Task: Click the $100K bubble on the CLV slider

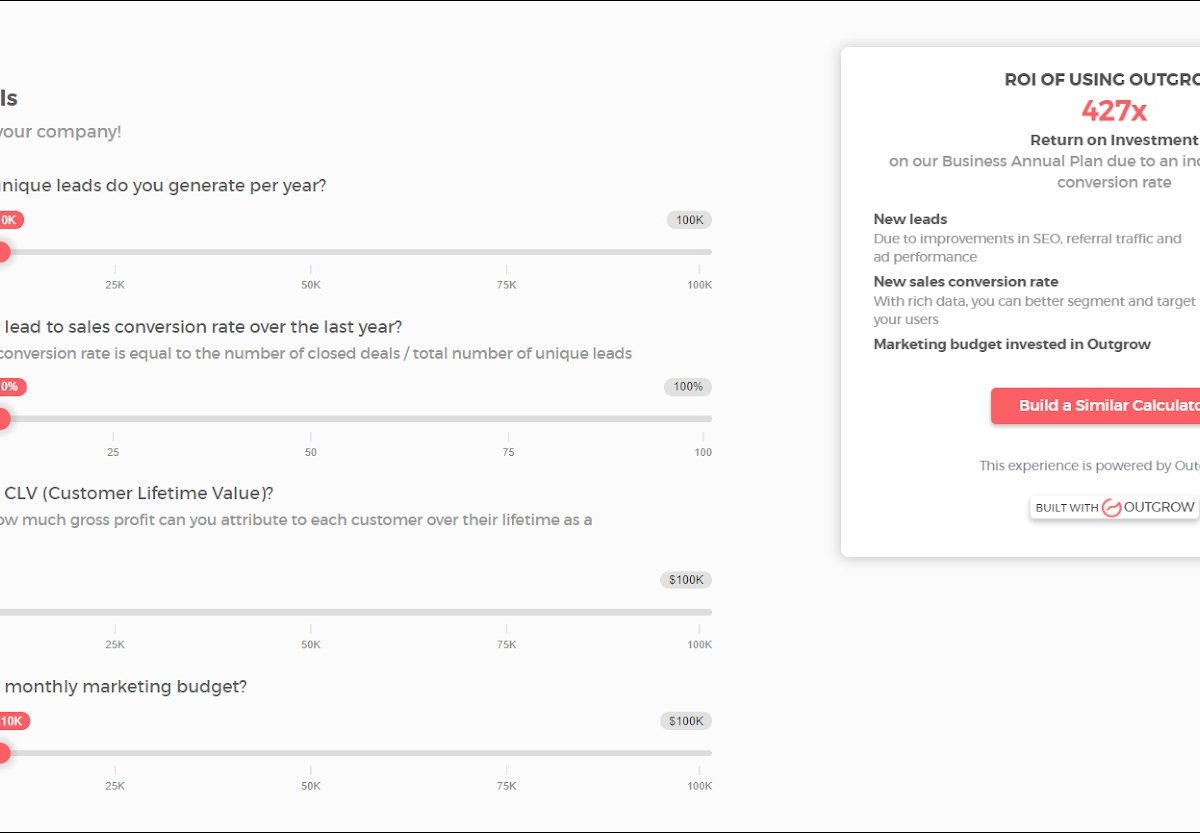Action: pyautogui.click(x=686, y=580)
